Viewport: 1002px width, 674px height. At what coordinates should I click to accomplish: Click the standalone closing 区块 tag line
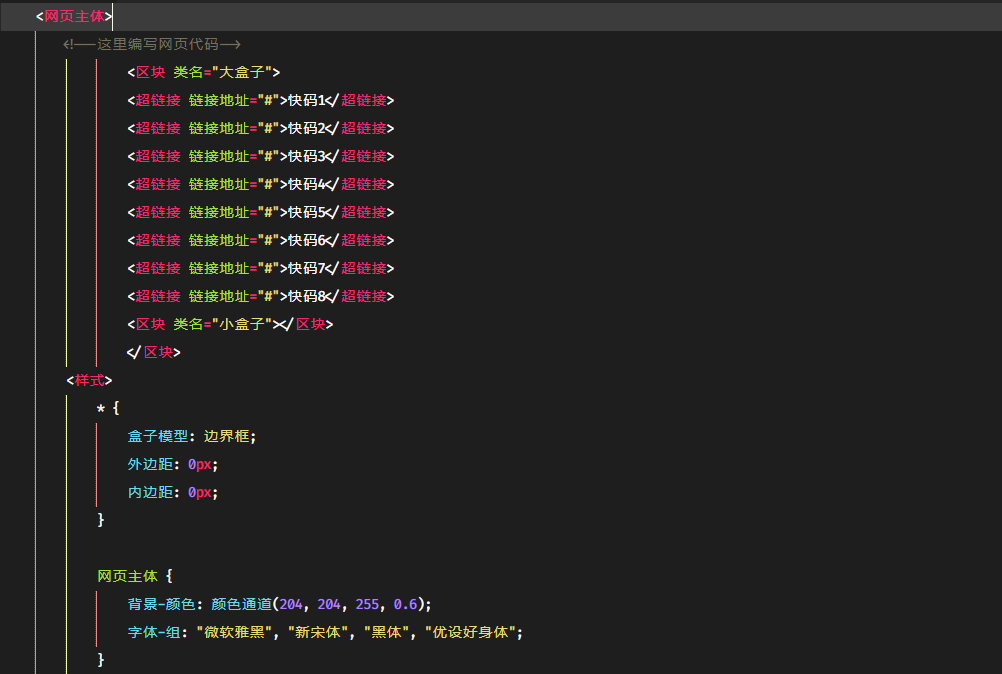[153, 352]
